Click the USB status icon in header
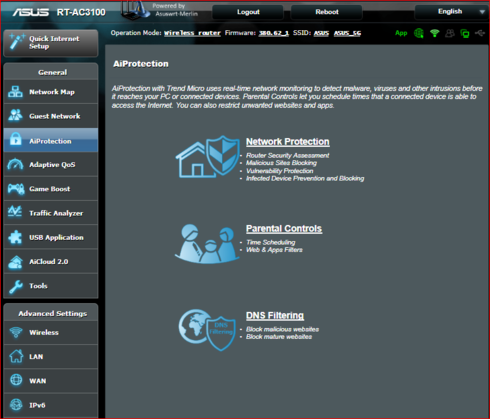Viewport: 490px width, 419px height. tap(480, 33)
